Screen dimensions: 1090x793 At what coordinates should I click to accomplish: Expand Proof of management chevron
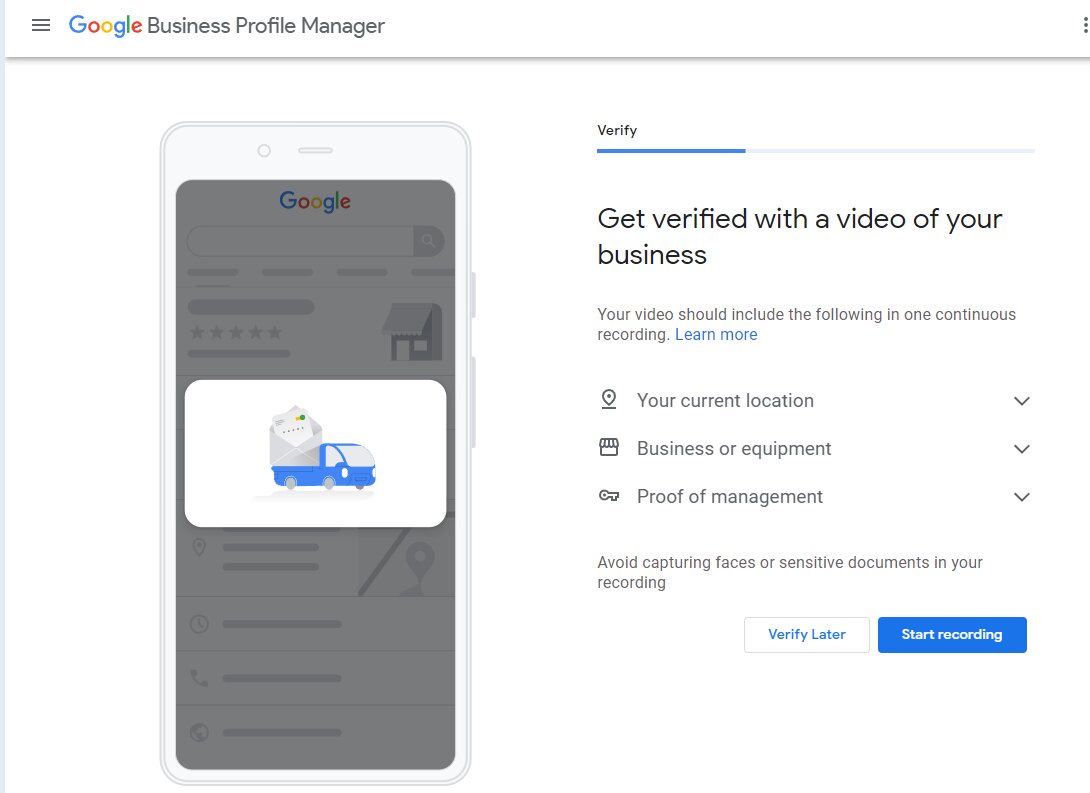pos(1021,497)
